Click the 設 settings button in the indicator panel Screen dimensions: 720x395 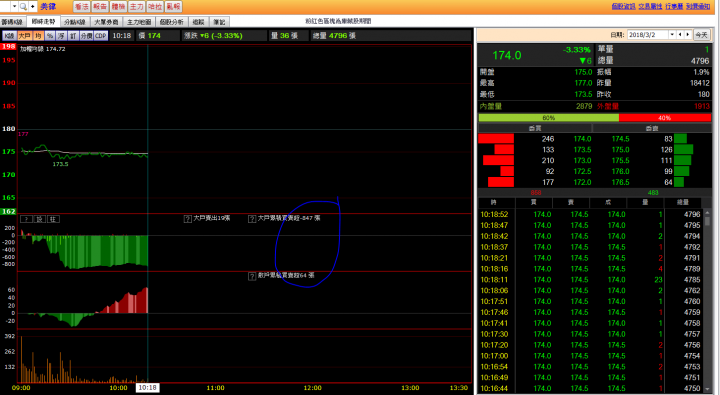coord(39,219)
